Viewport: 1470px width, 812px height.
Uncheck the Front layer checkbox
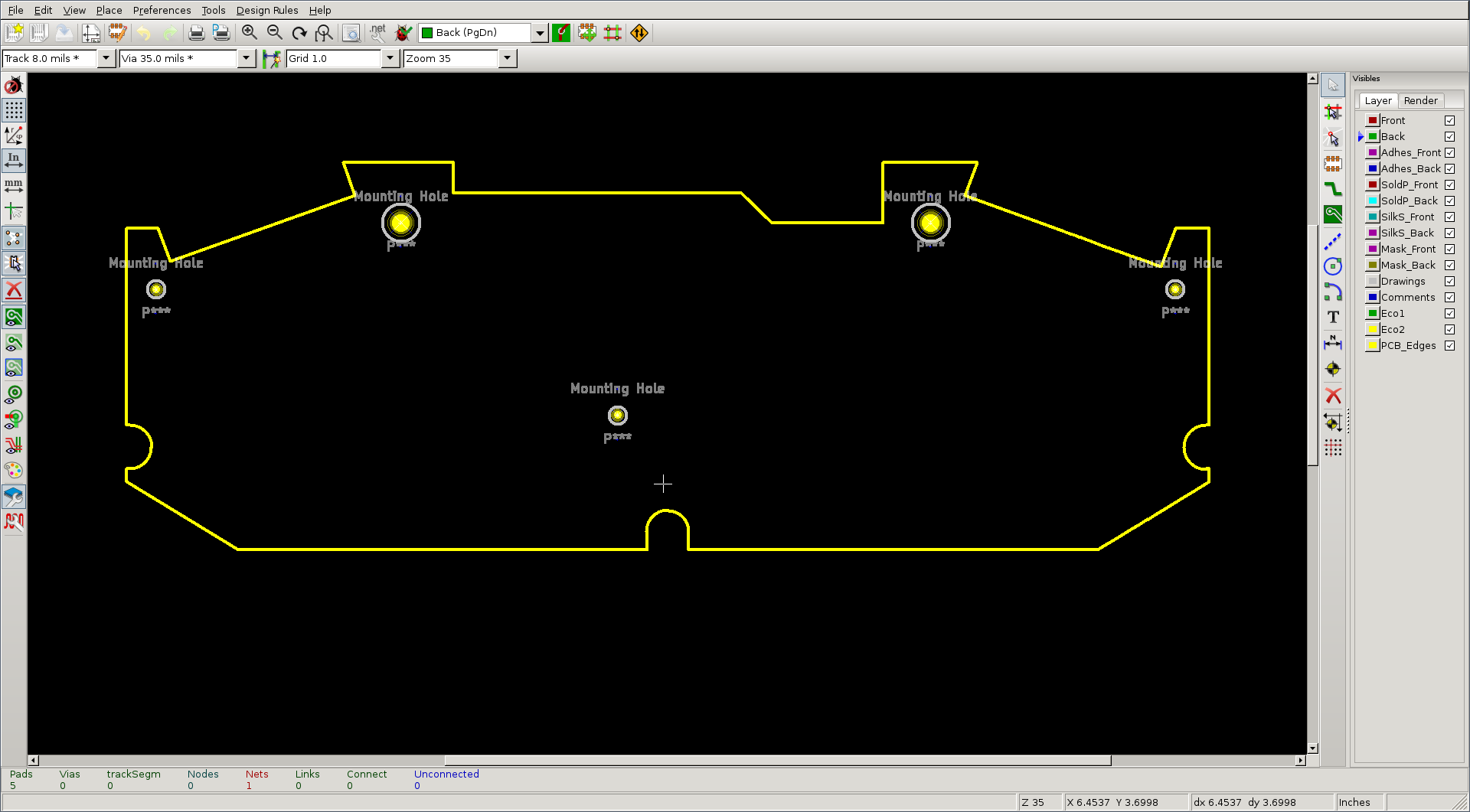tap(1449, 120)
